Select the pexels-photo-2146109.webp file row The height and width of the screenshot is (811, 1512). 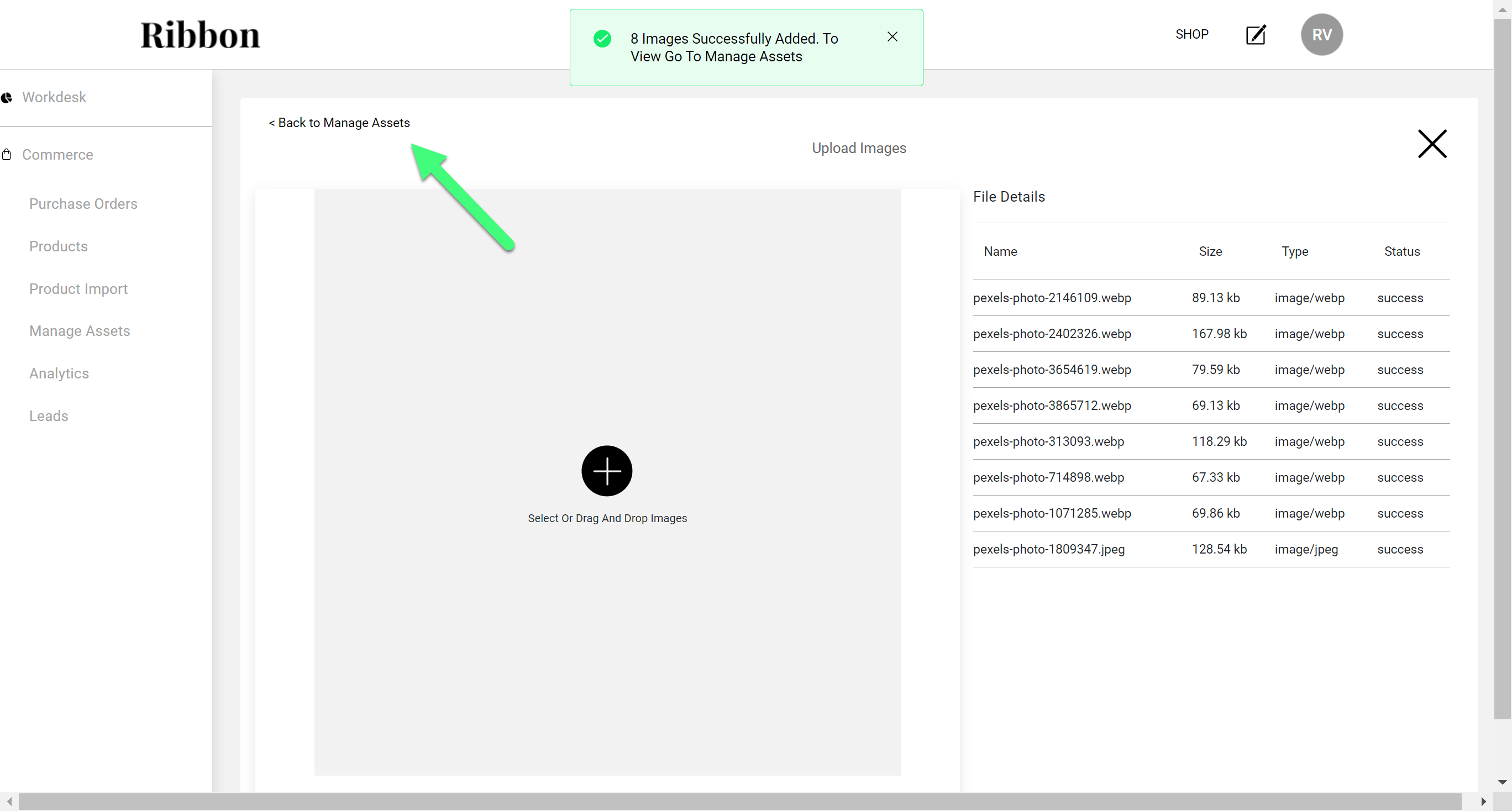[x=1051, y=298]
